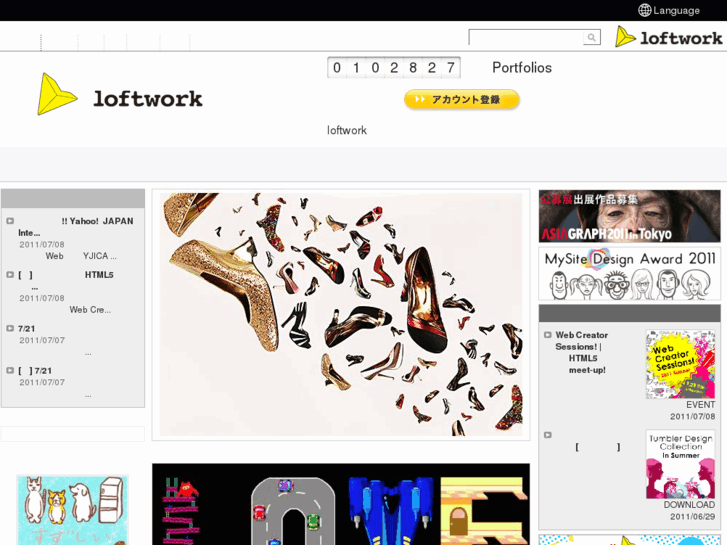
Task: Click arrow icon beside [ ] 7/21 item
Action: click(x=10, y=371)
